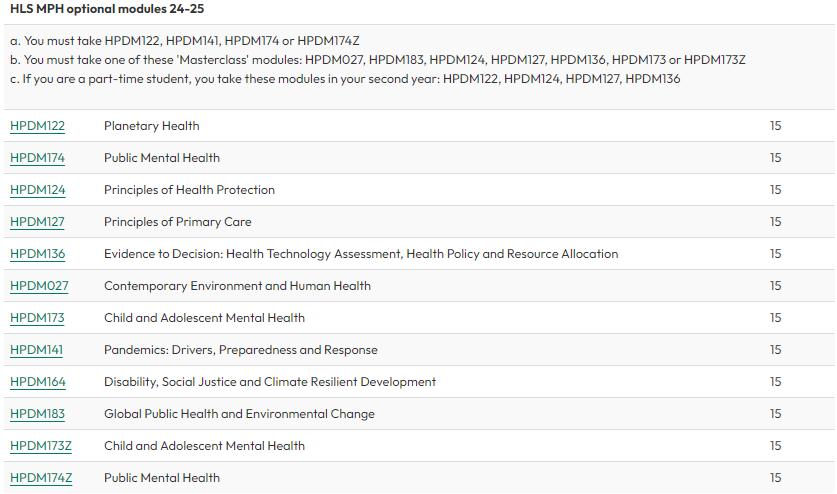Open the HPDM174 module link
Screen dimensions: 837x494
point(37,158)
